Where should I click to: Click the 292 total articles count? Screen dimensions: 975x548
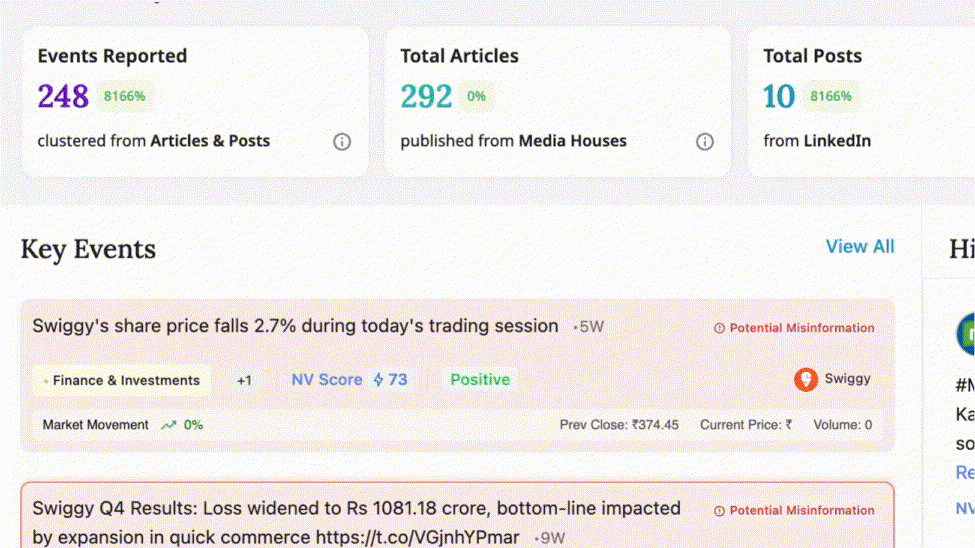(426, 96)
